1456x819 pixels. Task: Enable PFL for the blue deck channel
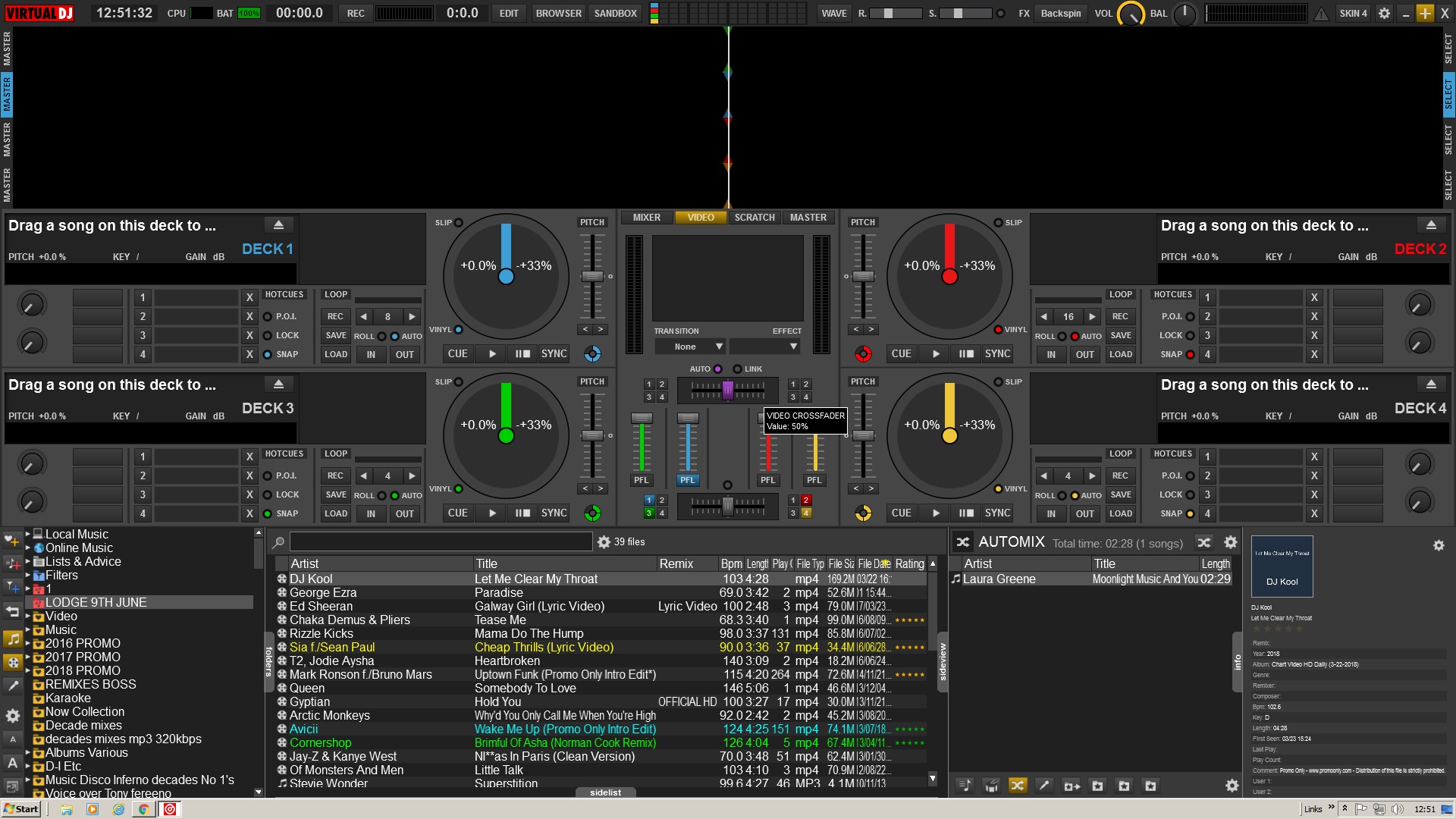[687, 480]
